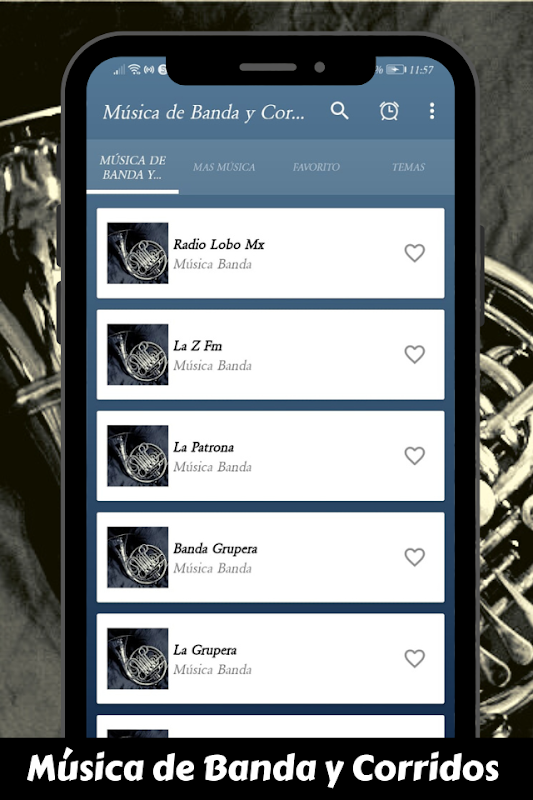Switch to the Favorito tab
Screen dimensions: 533x800
(316, 167)
